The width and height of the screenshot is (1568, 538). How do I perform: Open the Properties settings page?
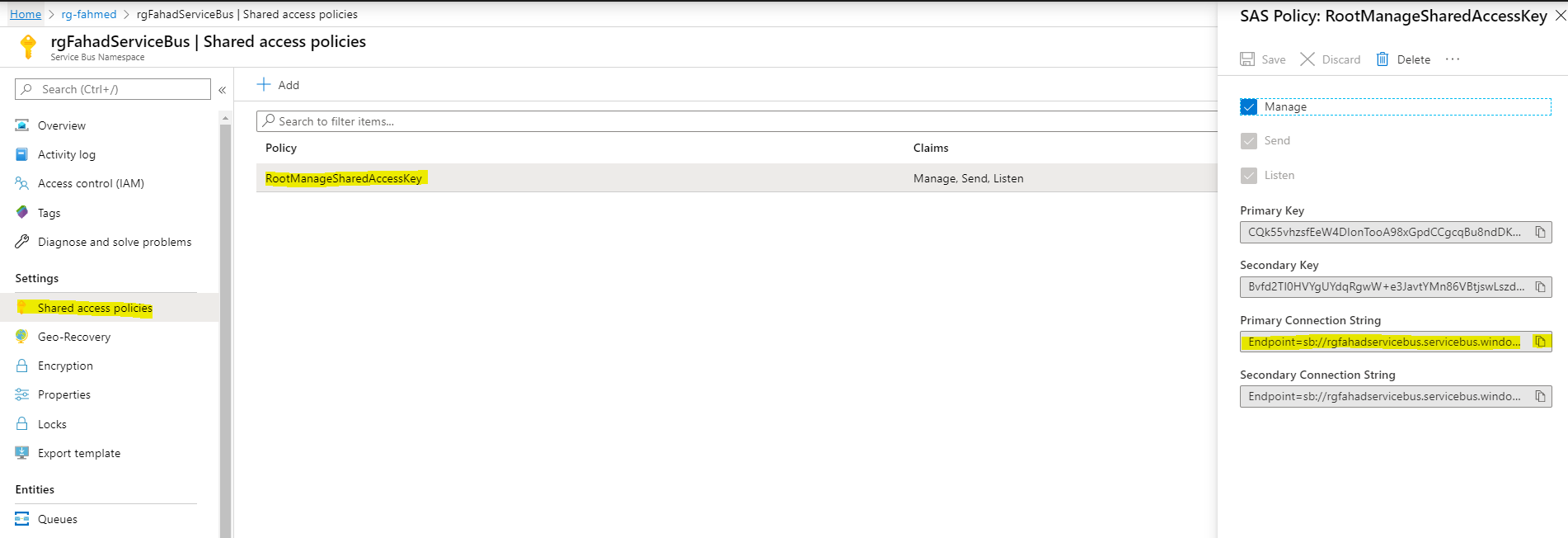pyautogui.click(x=64, y=394)
